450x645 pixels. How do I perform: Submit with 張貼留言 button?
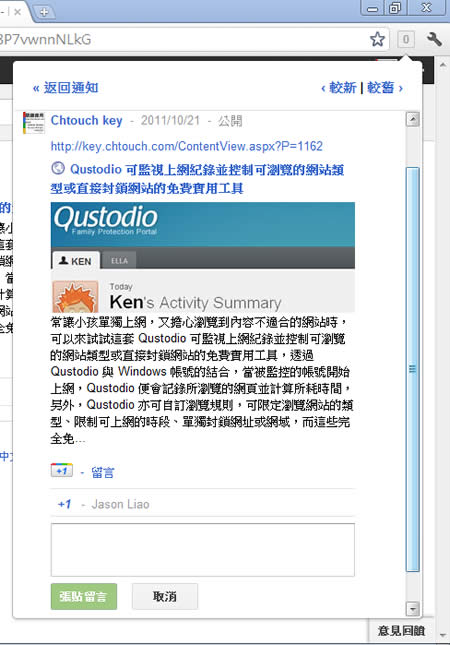84,596
